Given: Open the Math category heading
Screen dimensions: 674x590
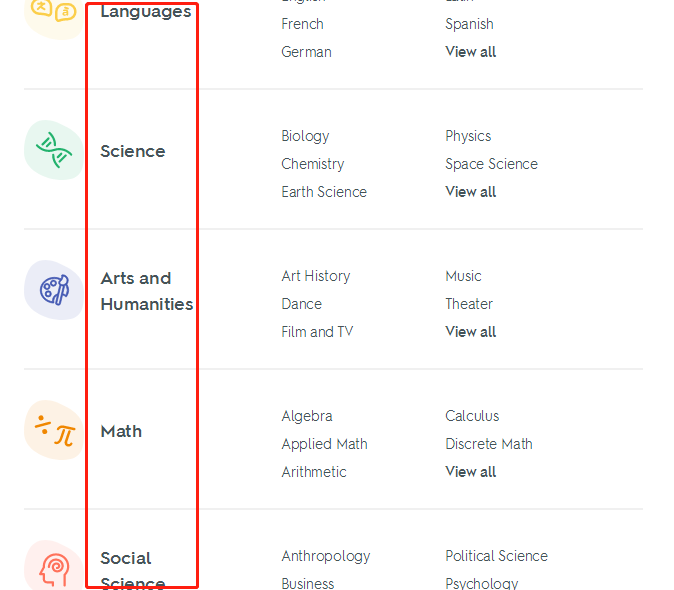Looking at the screenshot, I should click(121, 431).
